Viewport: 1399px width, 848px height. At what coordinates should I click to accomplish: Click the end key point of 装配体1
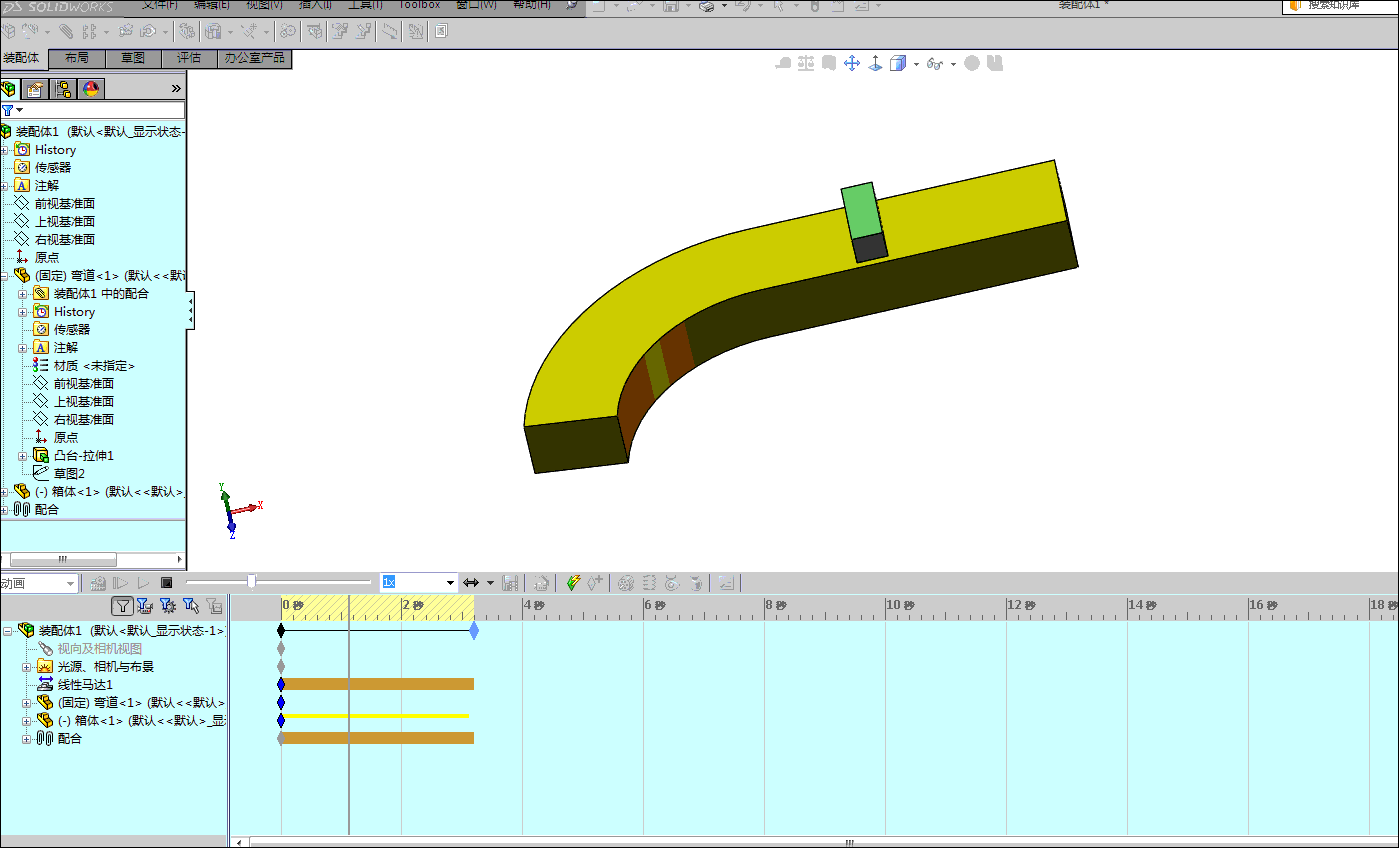474,631
